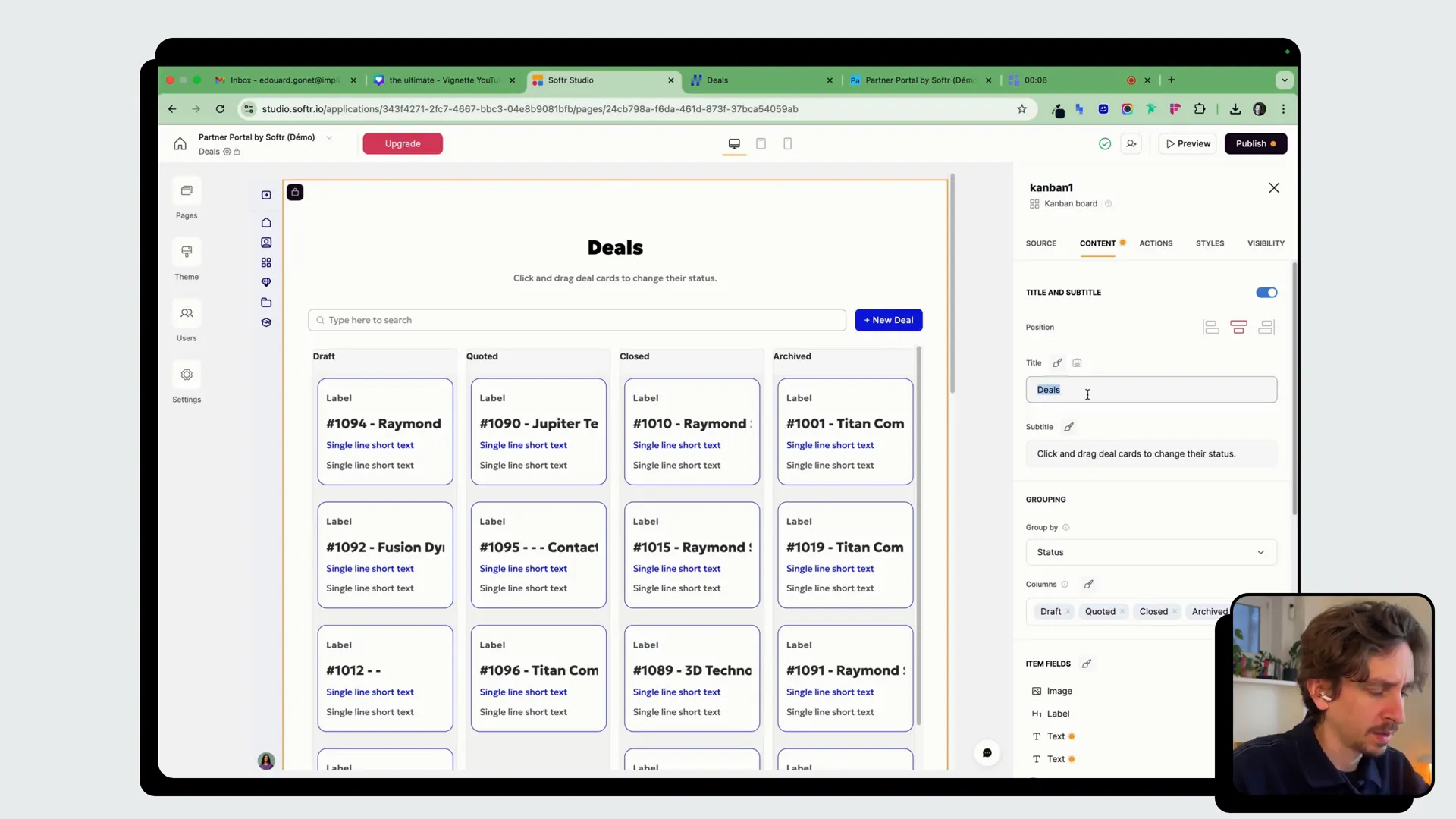This screenshot has height=819, width=1456.
Task: Switch to mobile device preview icon
Action: coord(787,144)
